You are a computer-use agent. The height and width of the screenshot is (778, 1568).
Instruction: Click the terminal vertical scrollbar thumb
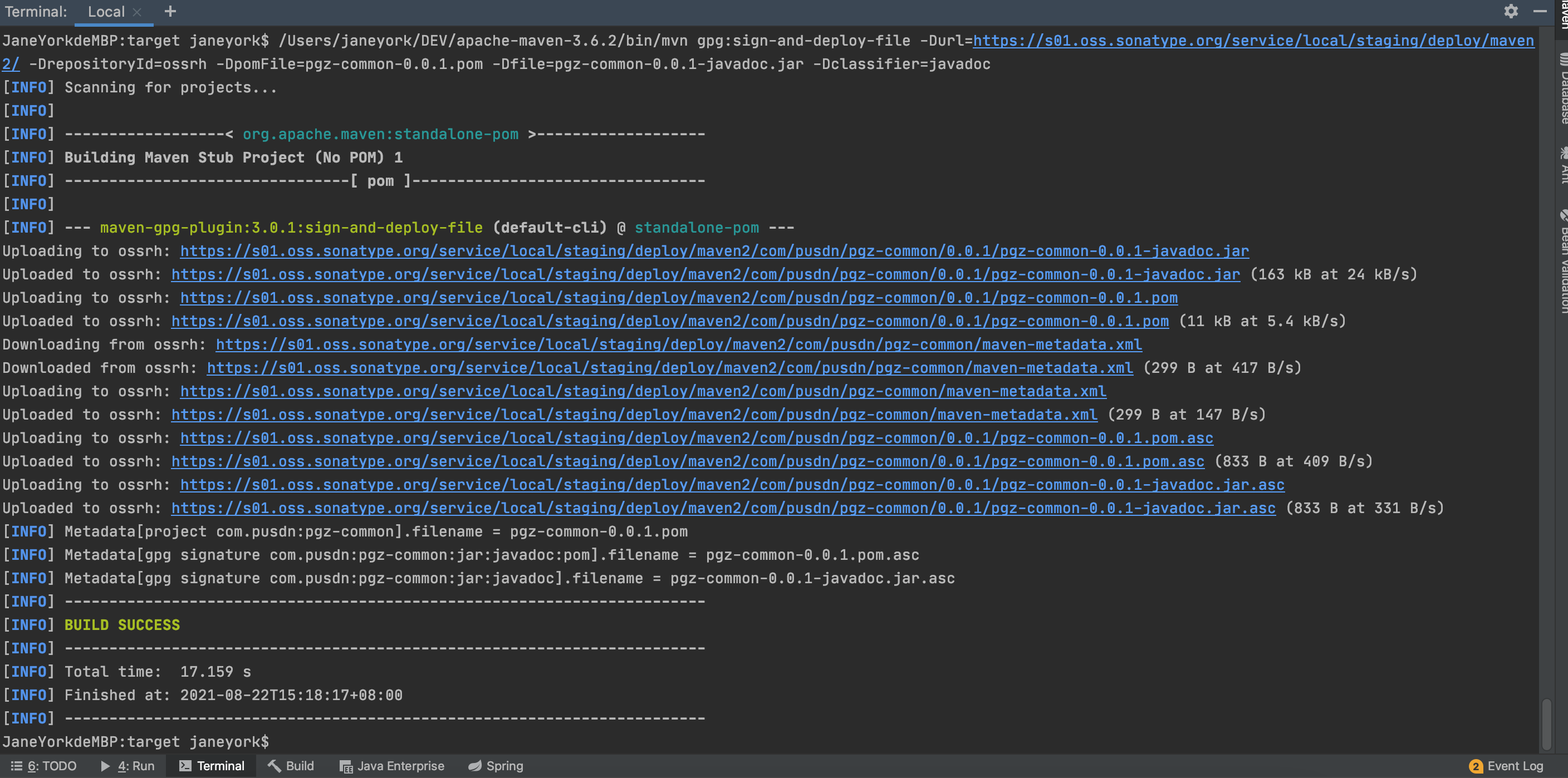[1547, 724]
